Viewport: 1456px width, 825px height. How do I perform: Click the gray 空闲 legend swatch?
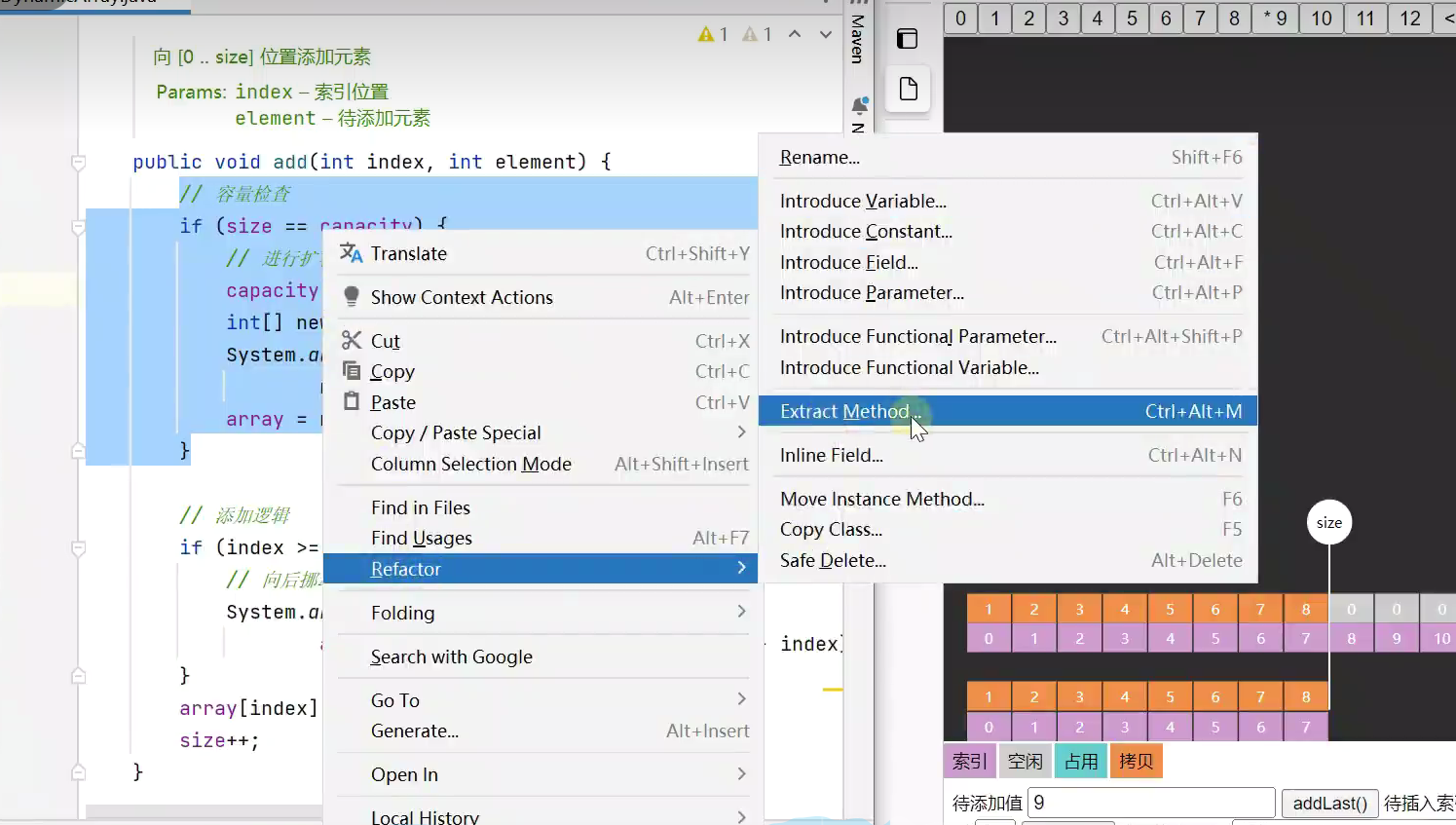(1025, 761)
